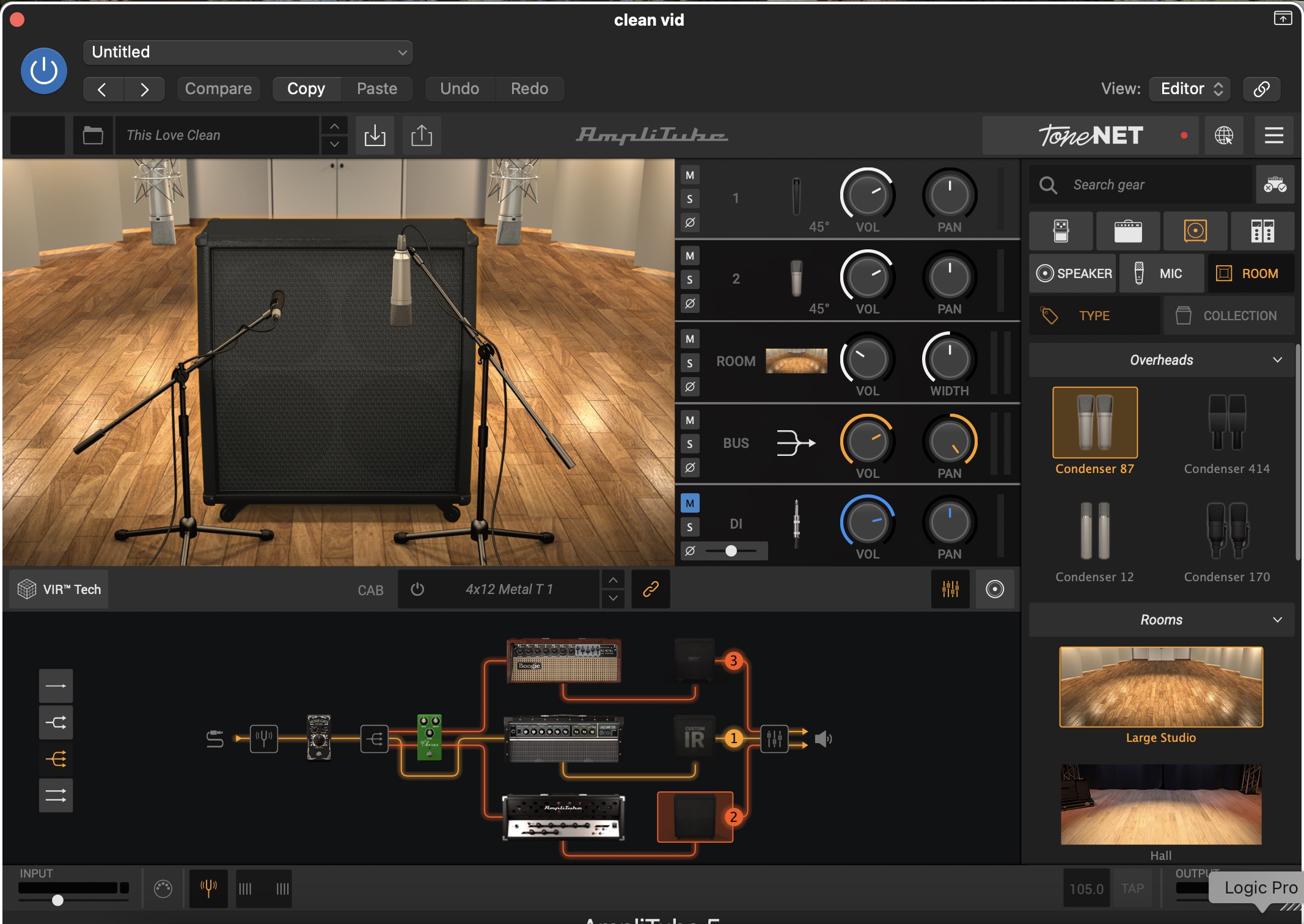This screenshot has width=1304, height=924.
Task: Invert phase on mic channel 2
Action: (690, 303)
